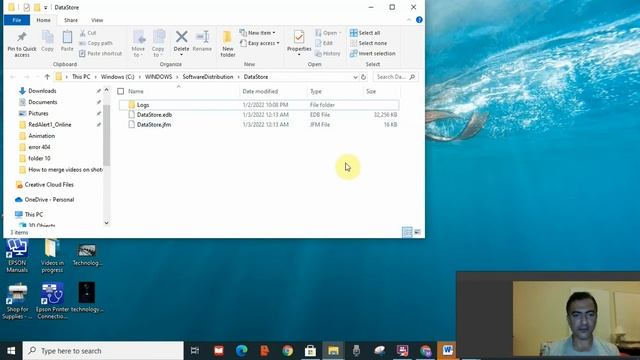The image size is (640, 360).
Task: Open the Open command dropdown
Action: pyautogui.click(x=328, y=33)
